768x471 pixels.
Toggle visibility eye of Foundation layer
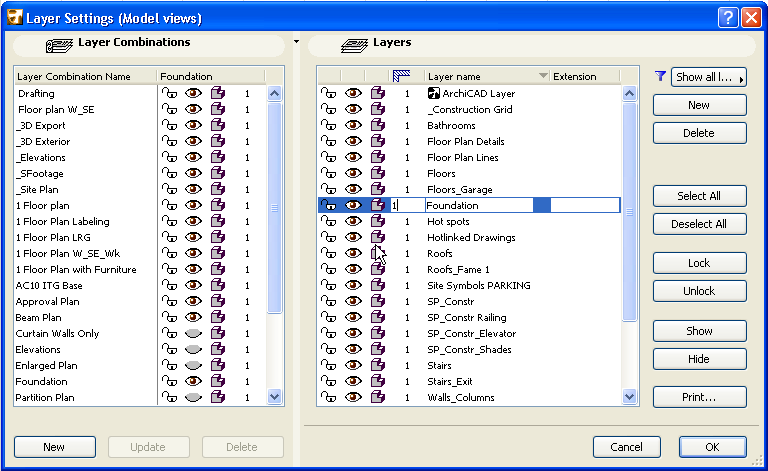tap(353, 205)
